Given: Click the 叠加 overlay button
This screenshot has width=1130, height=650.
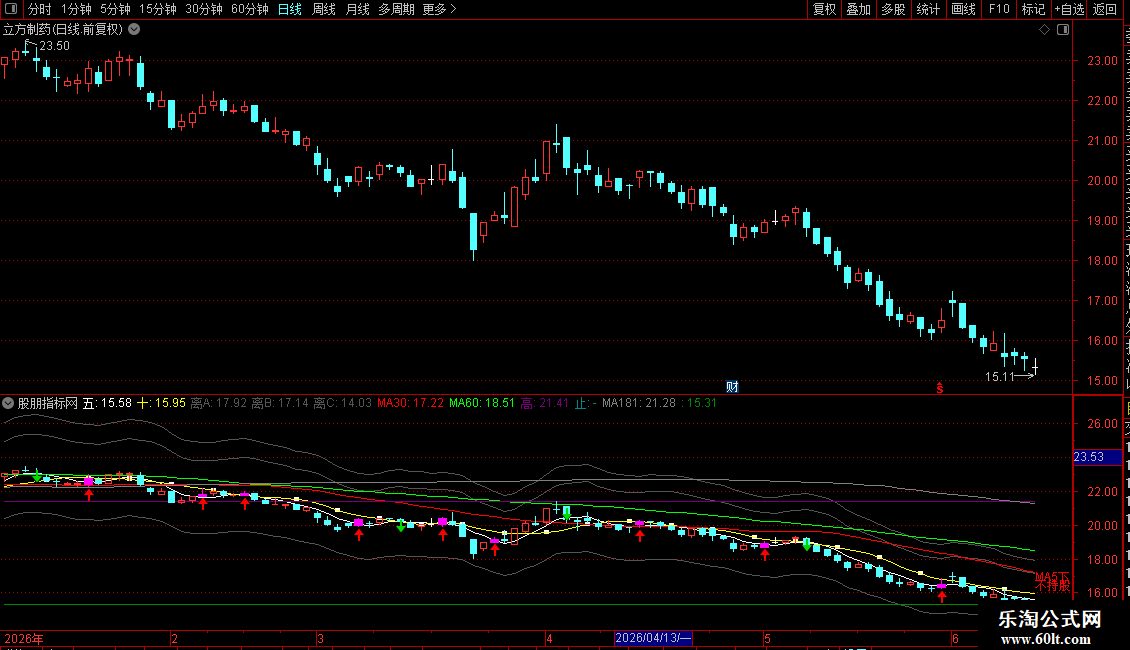Looking at the screenshot, I should (x=858, y=9).
